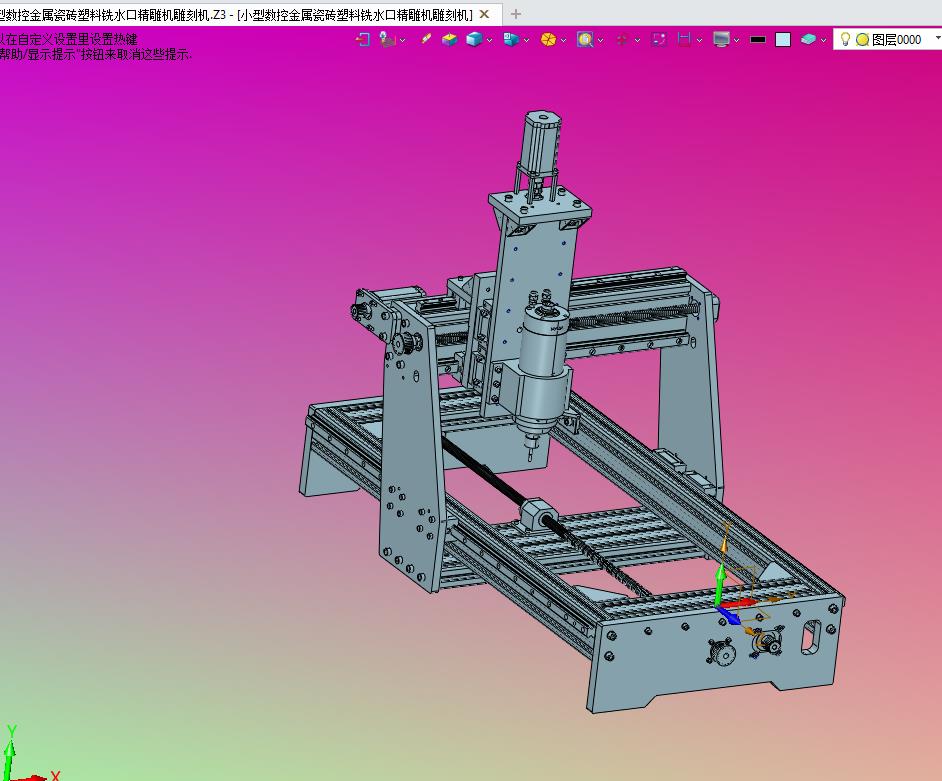Toggle the layer light bulb visibility
942x781 pixels.
coord(845,39)
